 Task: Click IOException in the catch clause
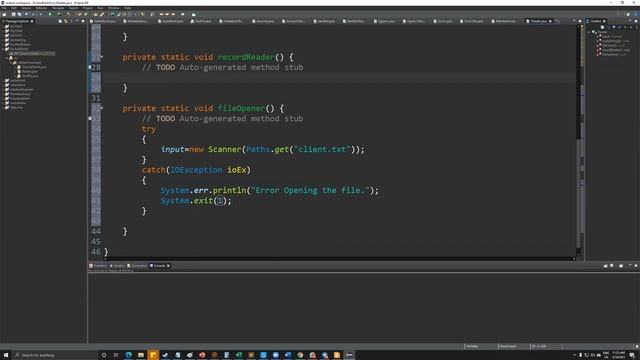196,170
